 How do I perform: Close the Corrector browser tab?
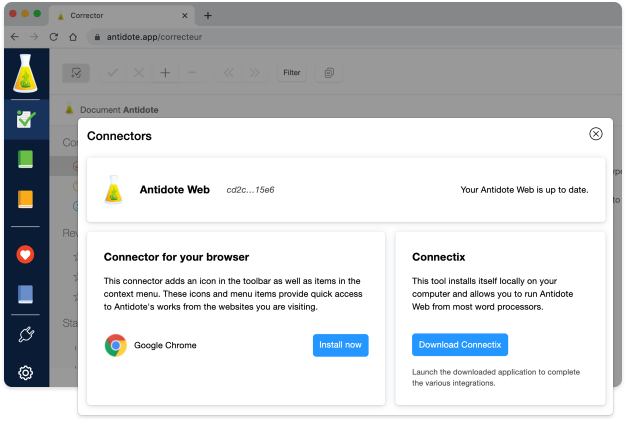(x=184, y=16)
